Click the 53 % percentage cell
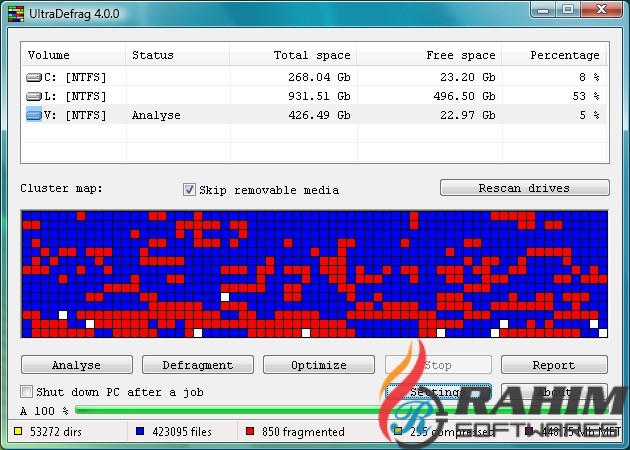The width and height of the screenshot is (630, 450). point(586,96)
